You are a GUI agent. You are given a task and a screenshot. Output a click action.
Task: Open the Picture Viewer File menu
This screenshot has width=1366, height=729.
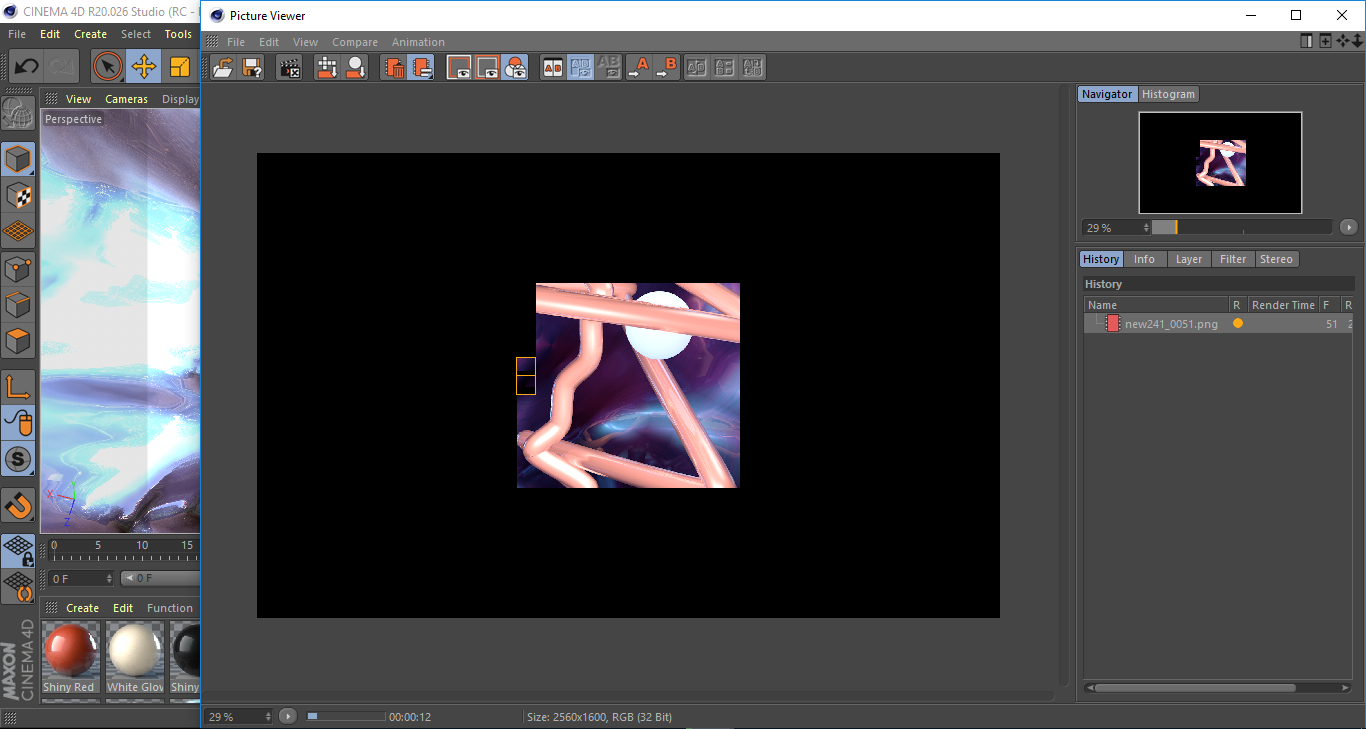pyautogui.click(x=236, y=42)
